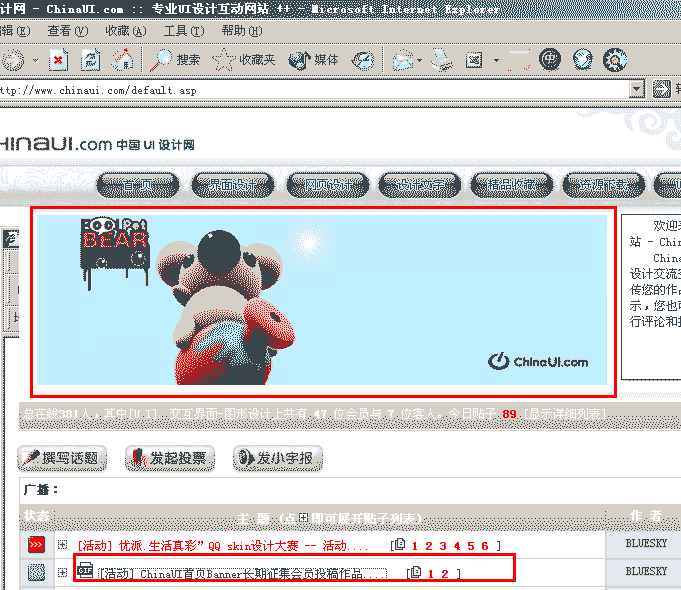Expand the QQ skin设计大赛 thread list
This screenshot has height=590, width=681.
[x=62, y=545]
